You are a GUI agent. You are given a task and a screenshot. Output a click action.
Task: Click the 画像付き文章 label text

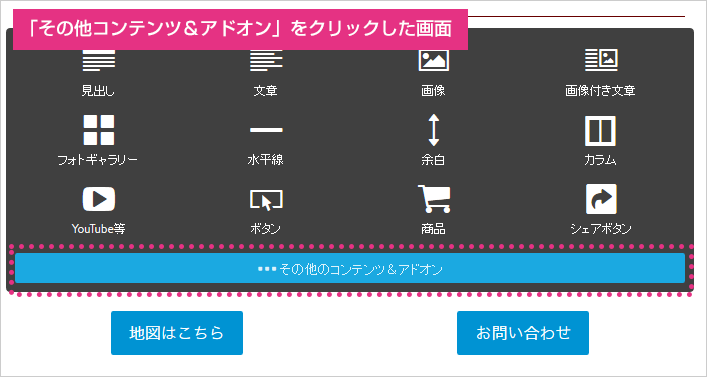[x=601, y=91]
